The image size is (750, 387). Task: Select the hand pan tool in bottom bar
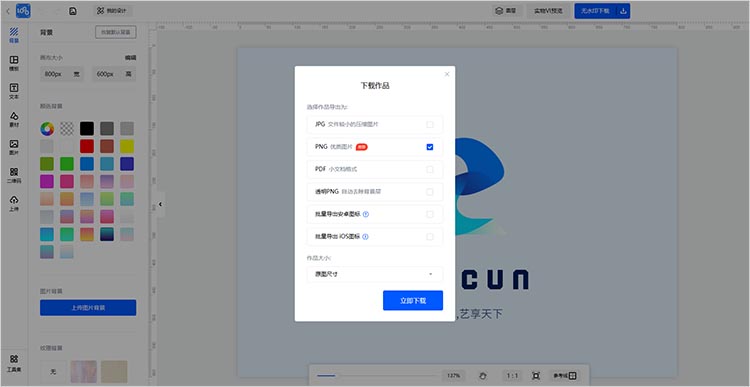tap(483, 376)
